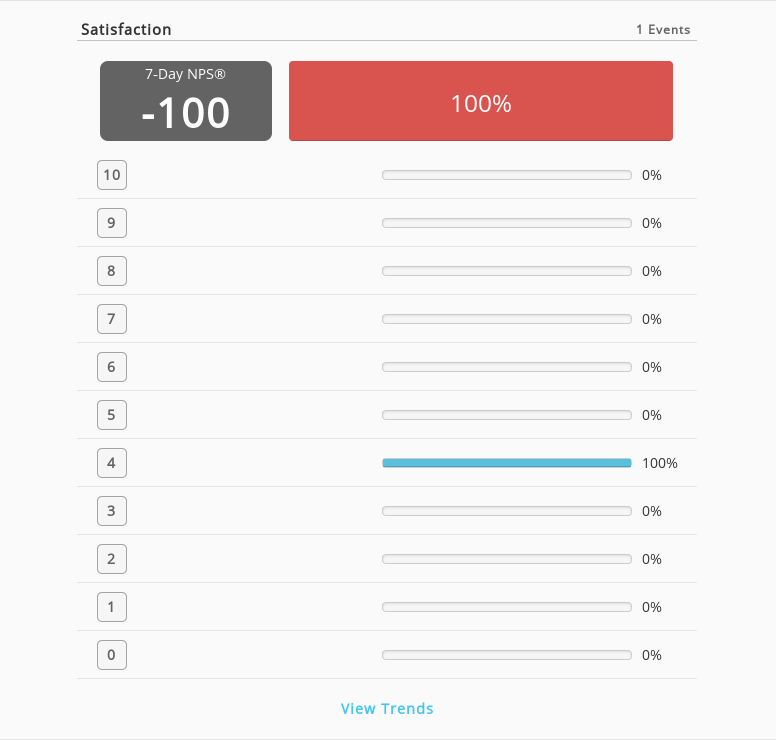Click the 100% label beside score 4

click(660, 463)
